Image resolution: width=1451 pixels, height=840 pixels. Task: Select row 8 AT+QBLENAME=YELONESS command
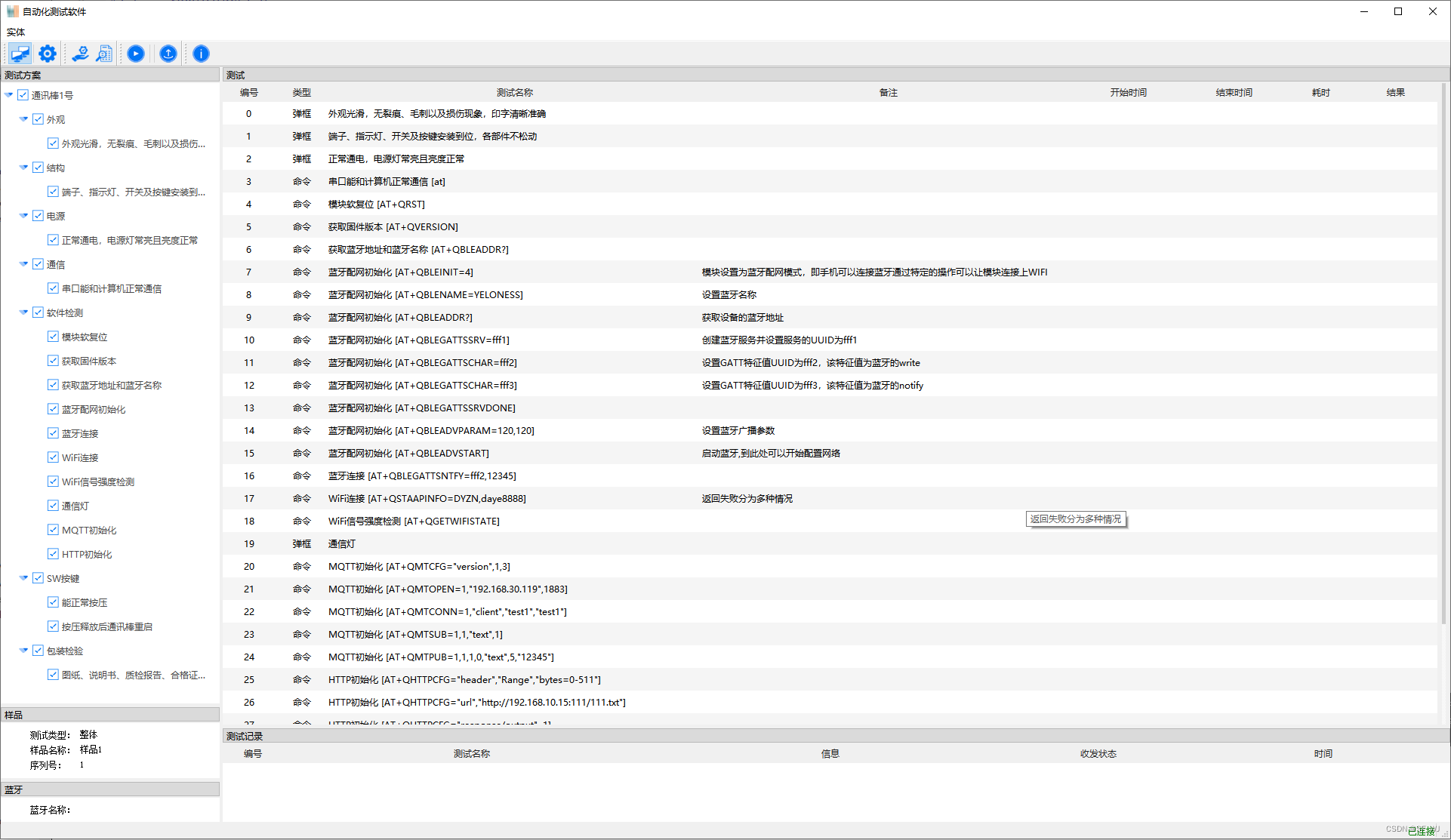coord(830,294)
